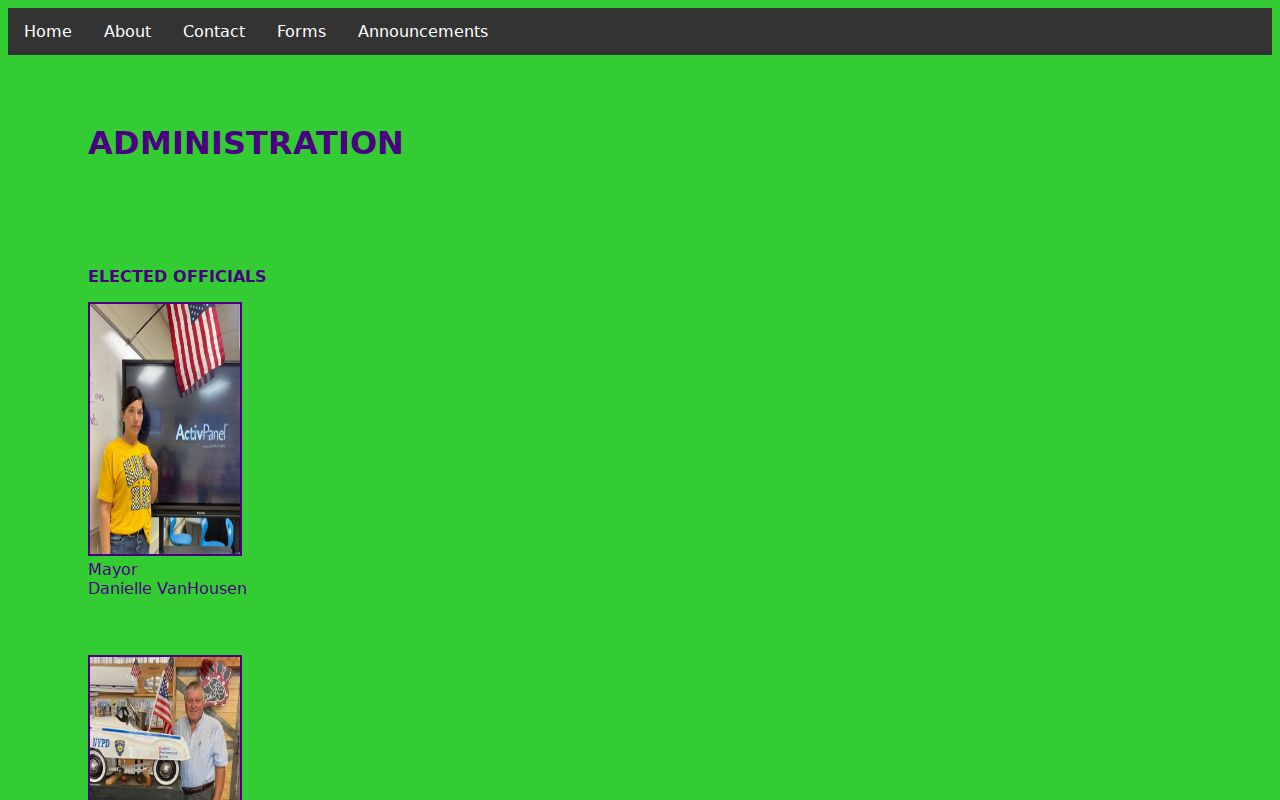Click the ADMINISTRATION page heading
The image size is (1280, 800).
click(x=246, y=143)
